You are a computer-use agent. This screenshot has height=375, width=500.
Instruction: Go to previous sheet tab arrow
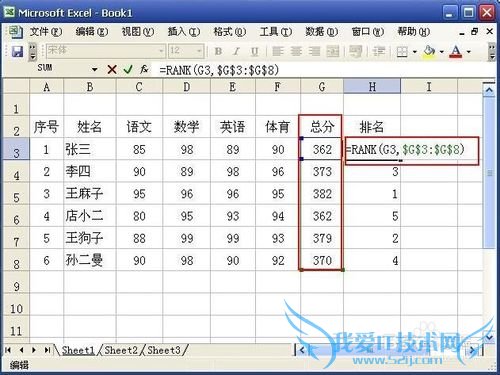(21, 350)
